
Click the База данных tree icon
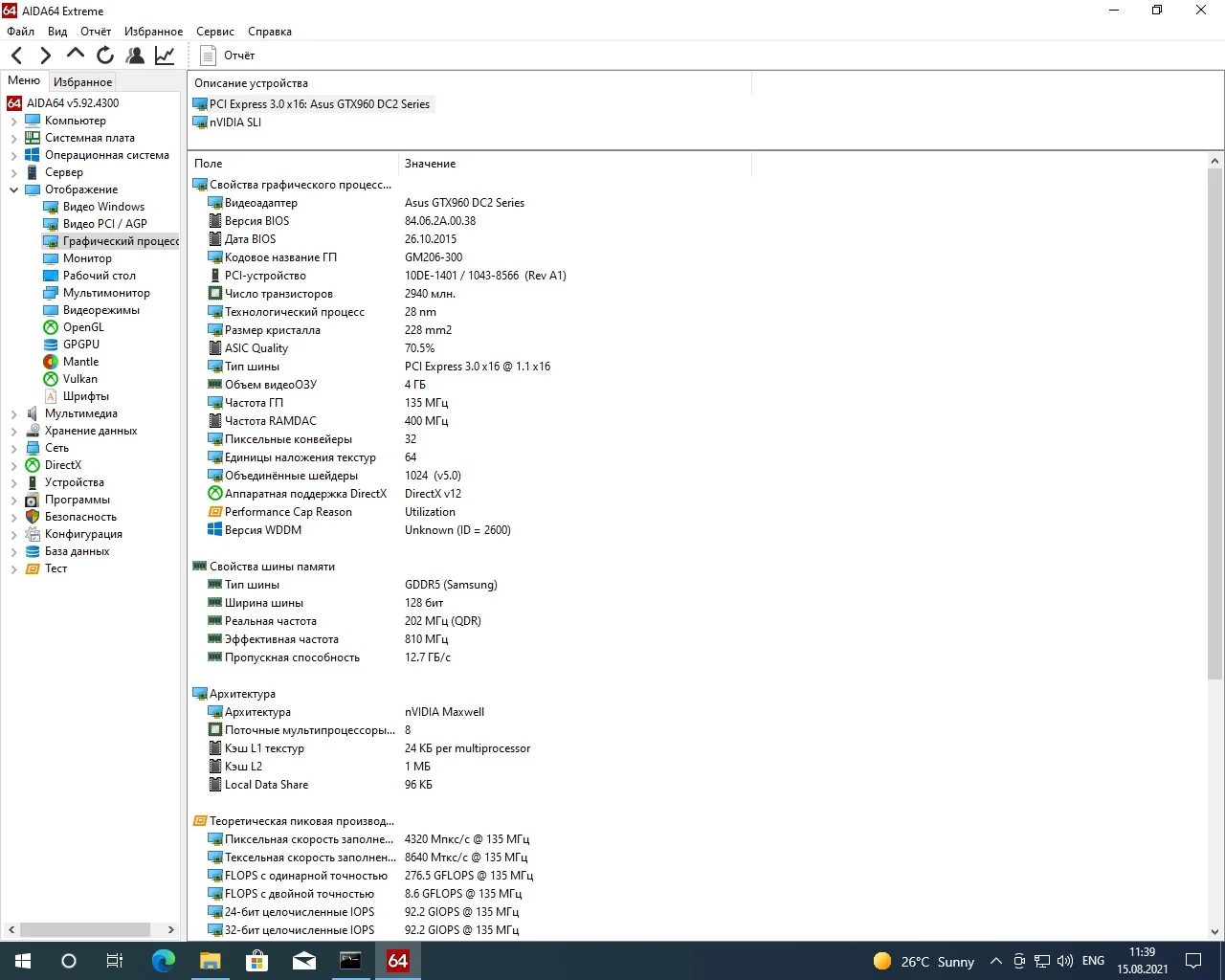[33, 551]
